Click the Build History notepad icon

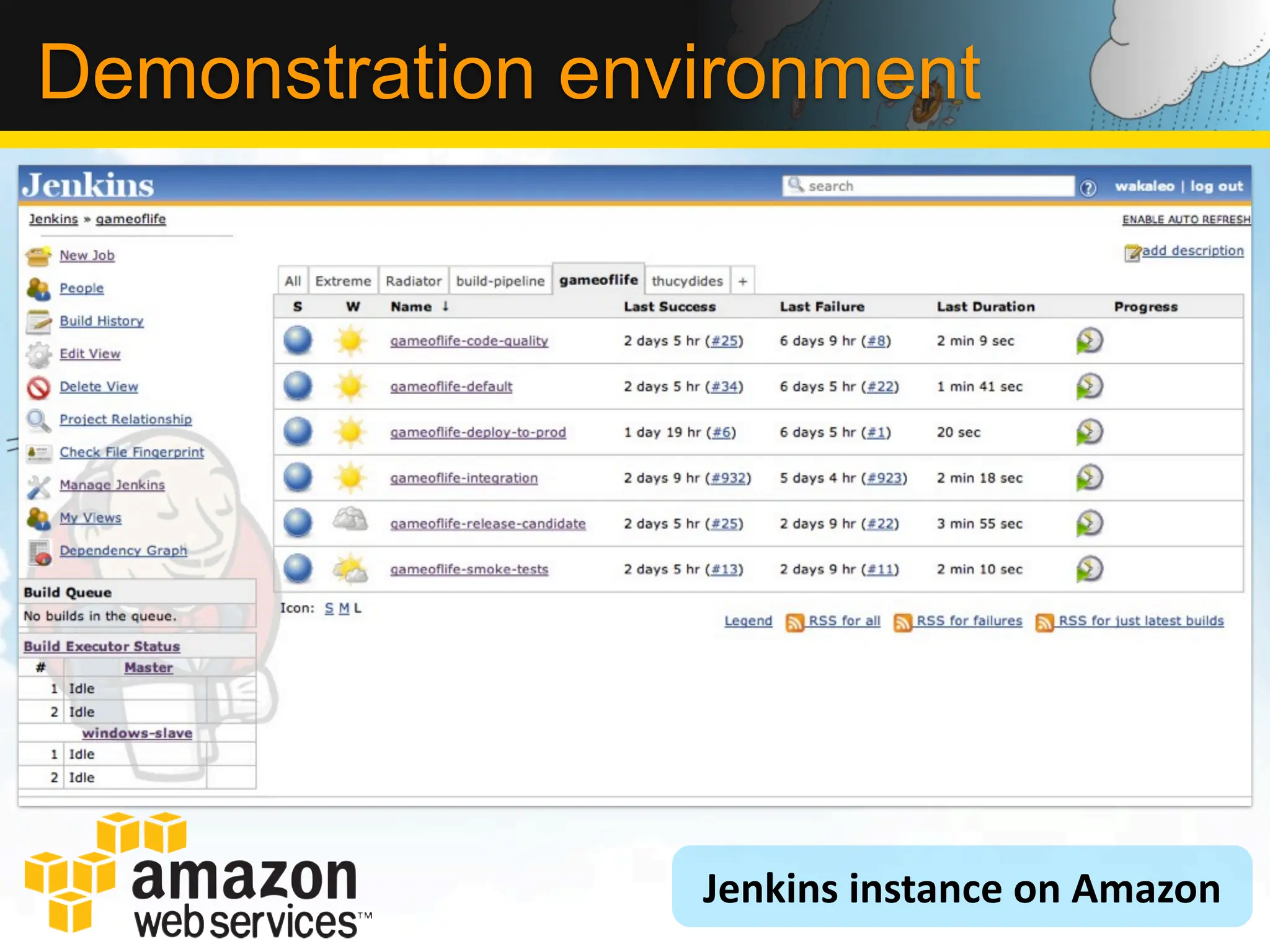point(38,321)
